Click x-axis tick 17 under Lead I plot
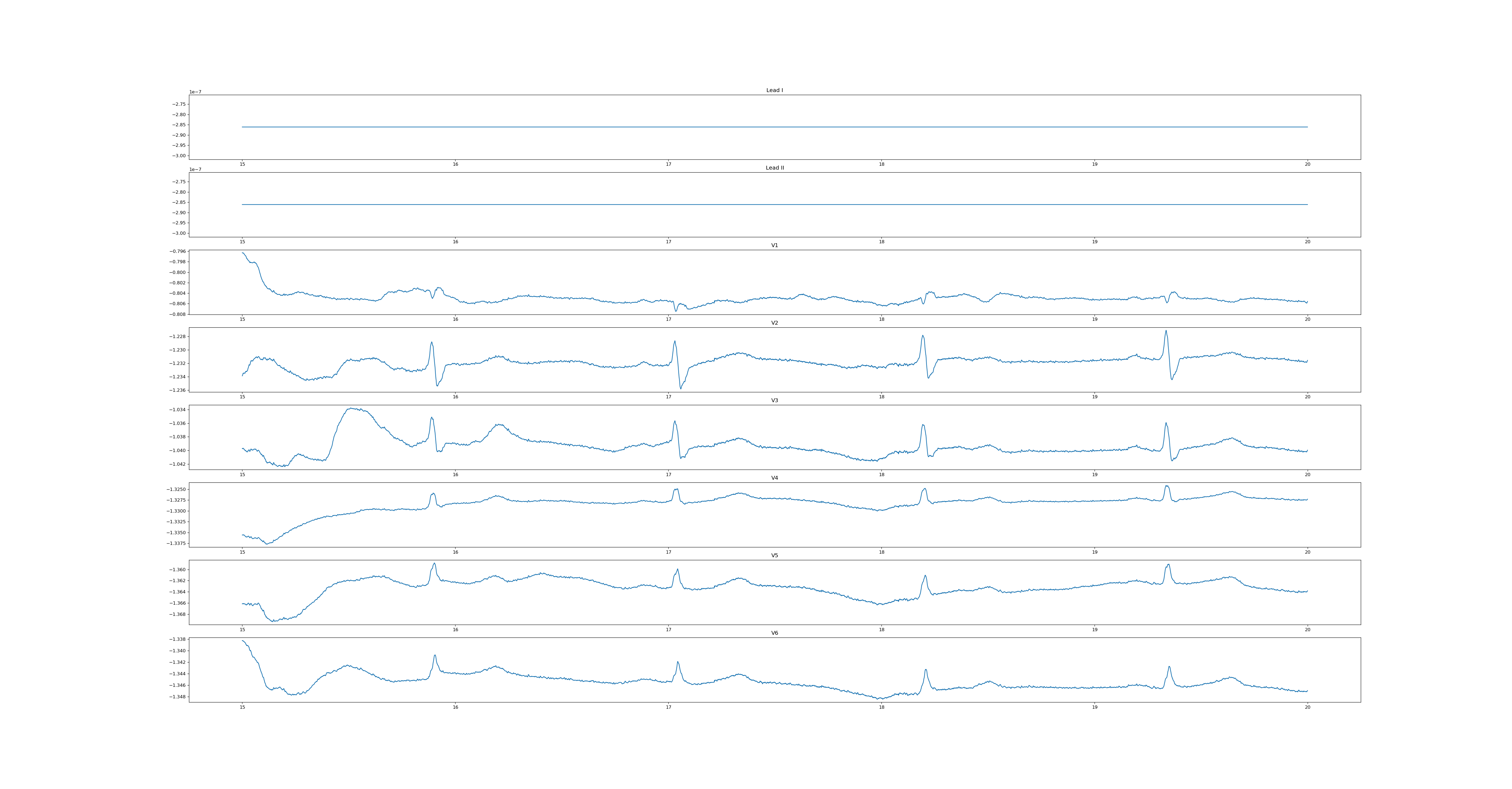The width and height of the screenshot is (1512, 789). click(668, 164)
